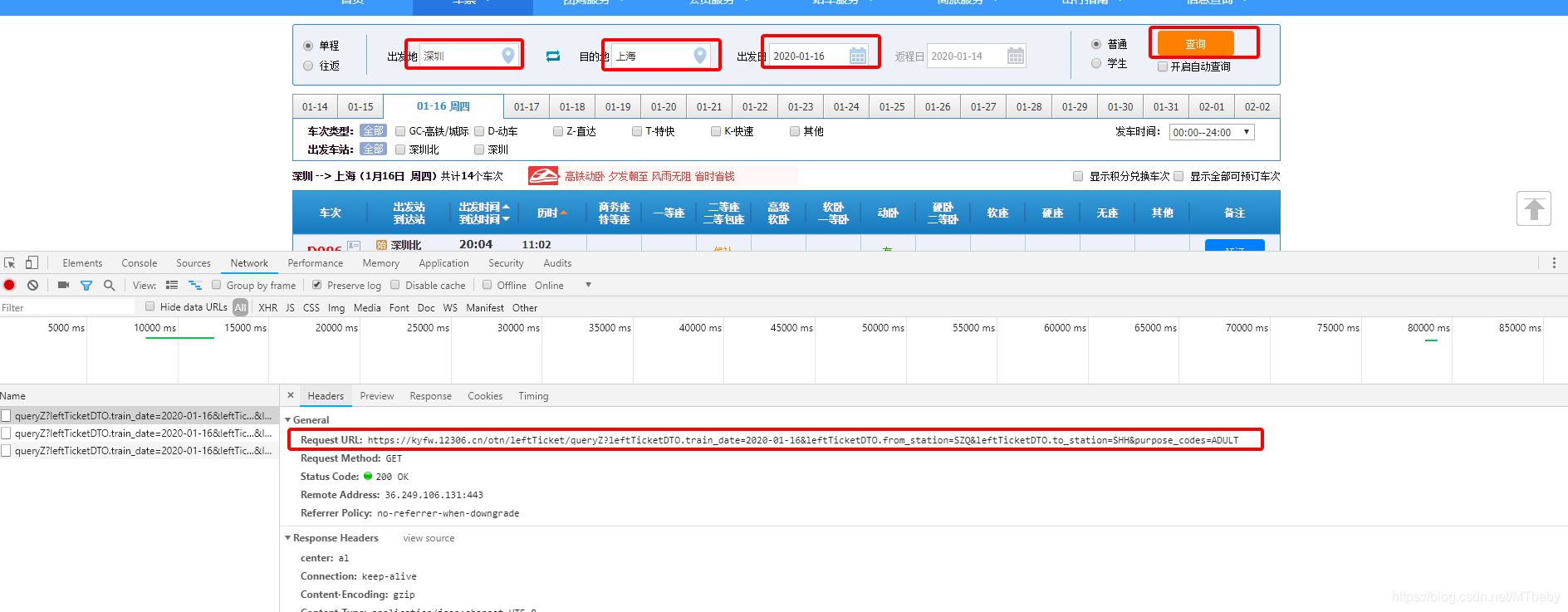Image resolution: width=1568 pixels, height=612 pixels.
Task: Click the network Filter text field
Action: 66,307
